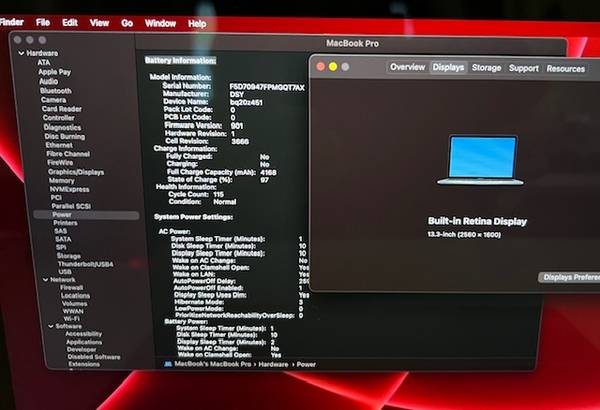Open the Edit menu
Screen dimensions: 600x410
[70, 23]
